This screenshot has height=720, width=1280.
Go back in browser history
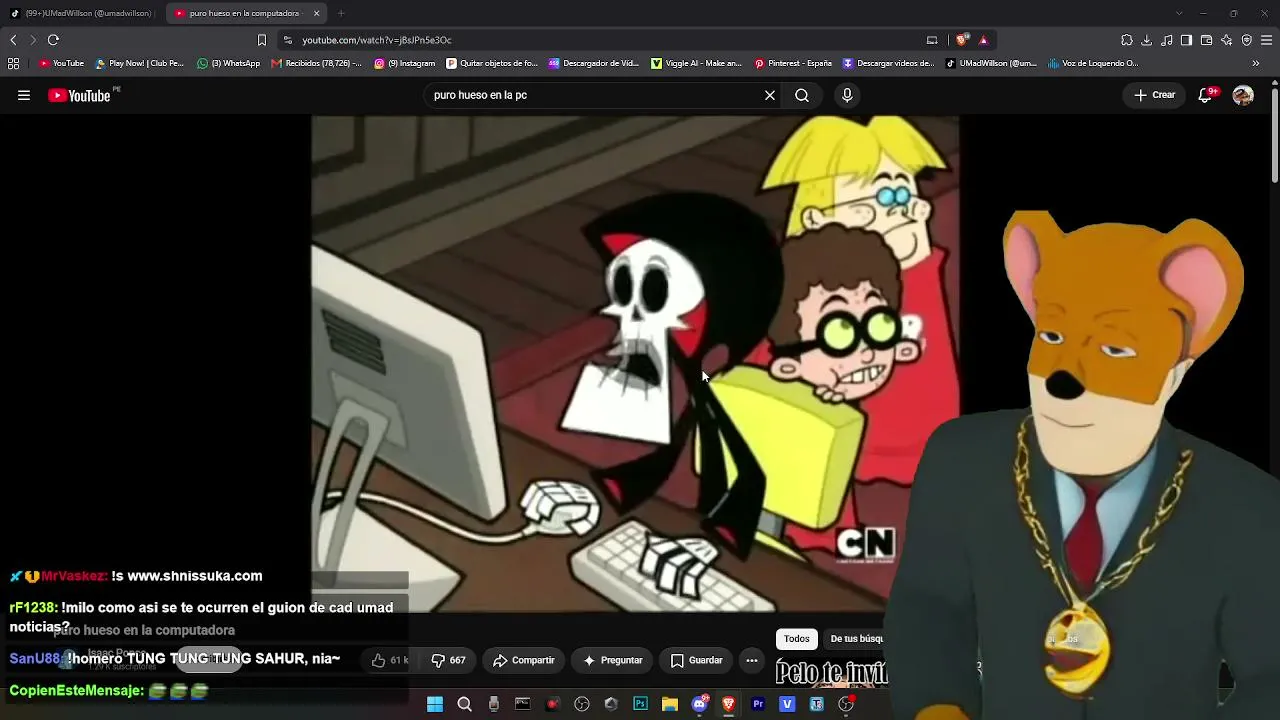tap(13, 40)
